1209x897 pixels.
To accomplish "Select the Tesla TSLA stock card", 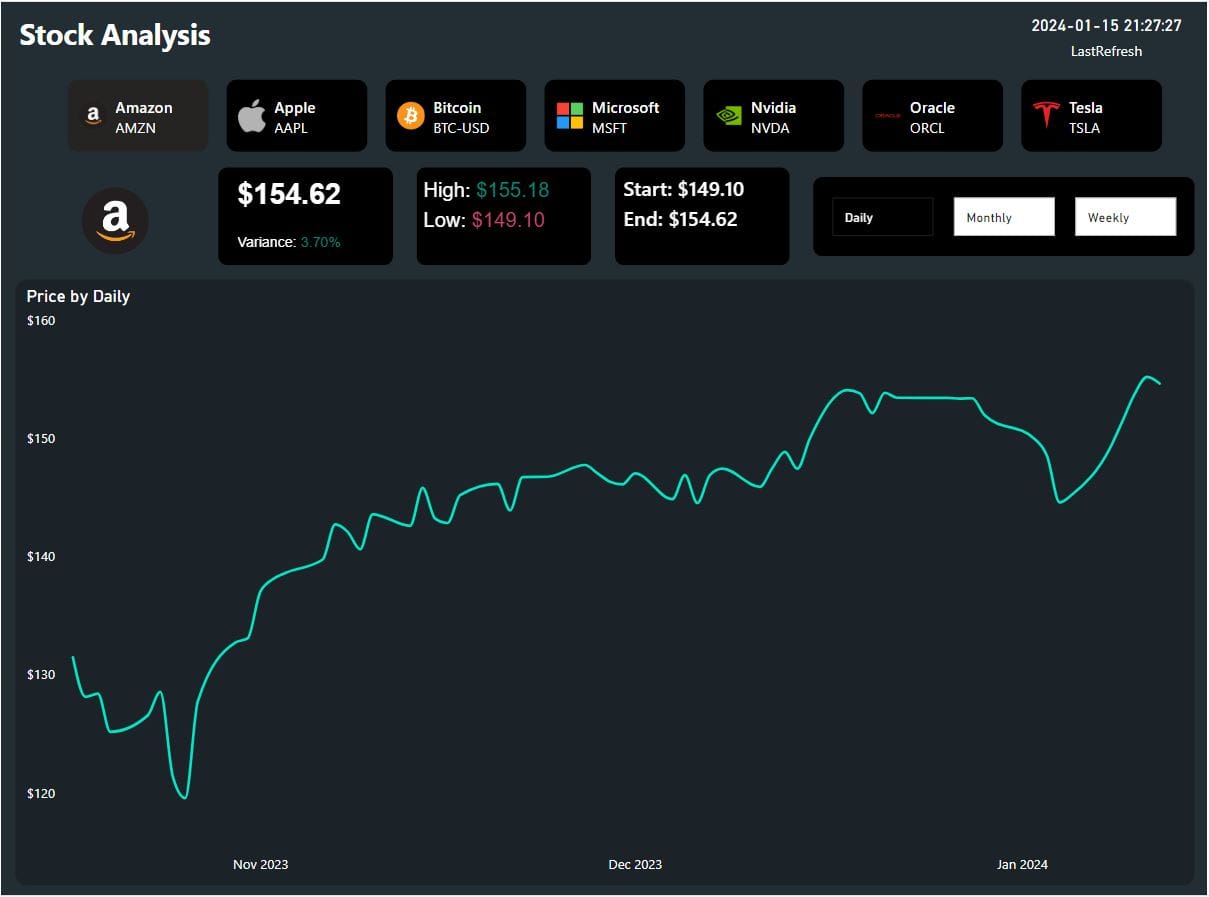I will click(x=1092, y=116).
